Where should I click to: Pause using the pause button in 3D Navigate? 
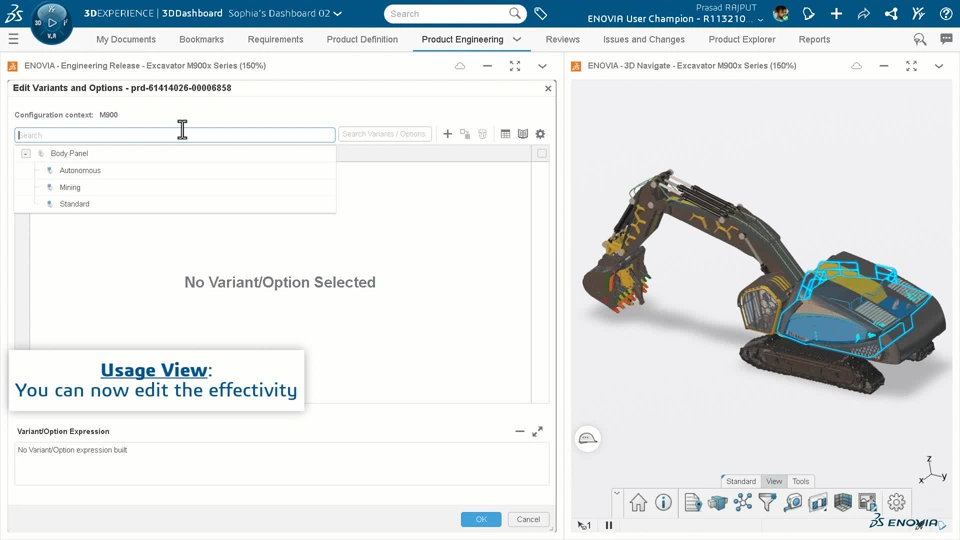pyautogui.click(x=609, y=525)
